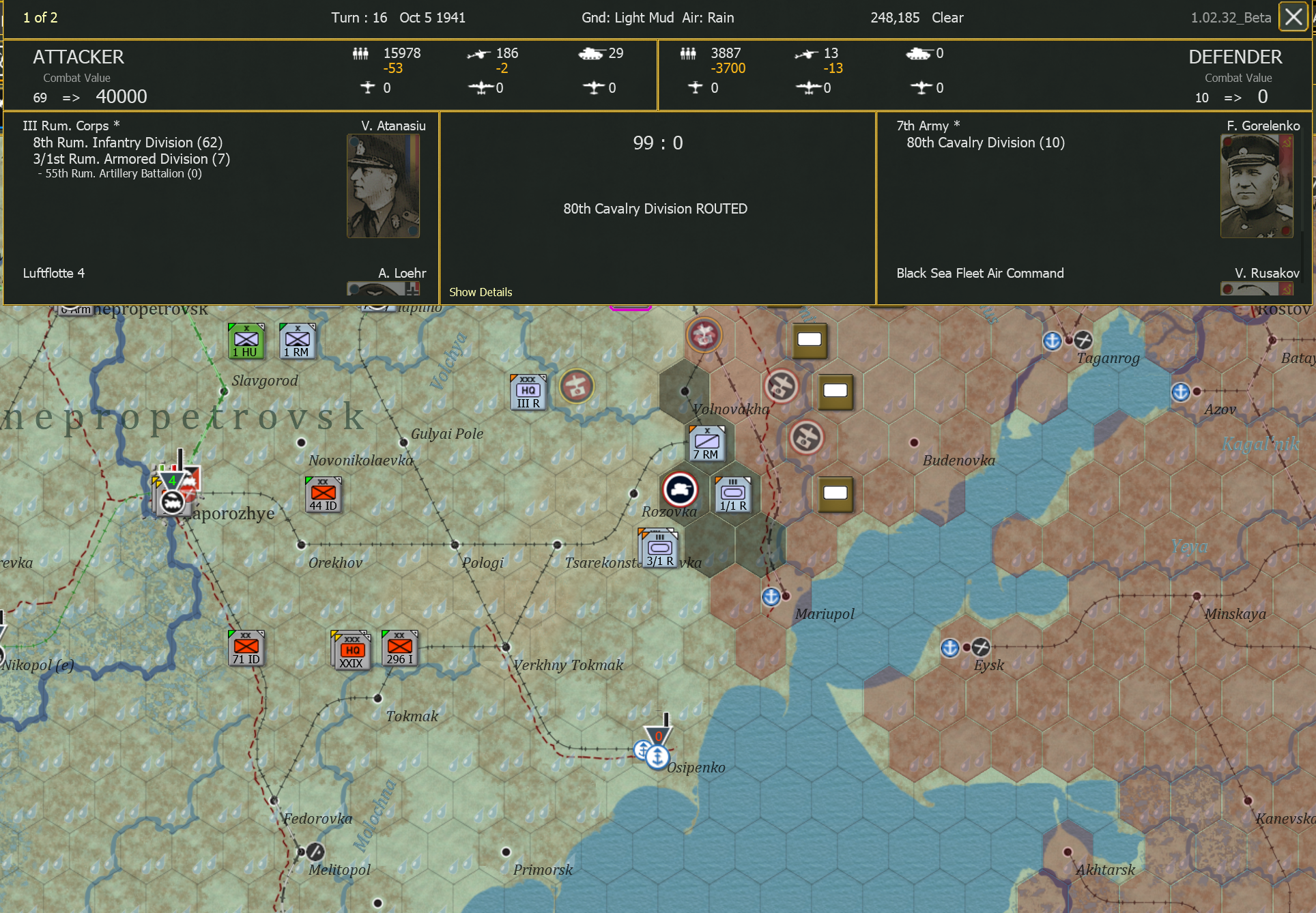Click the 8th Rum. Infantry Division entry

click(128, 143)
